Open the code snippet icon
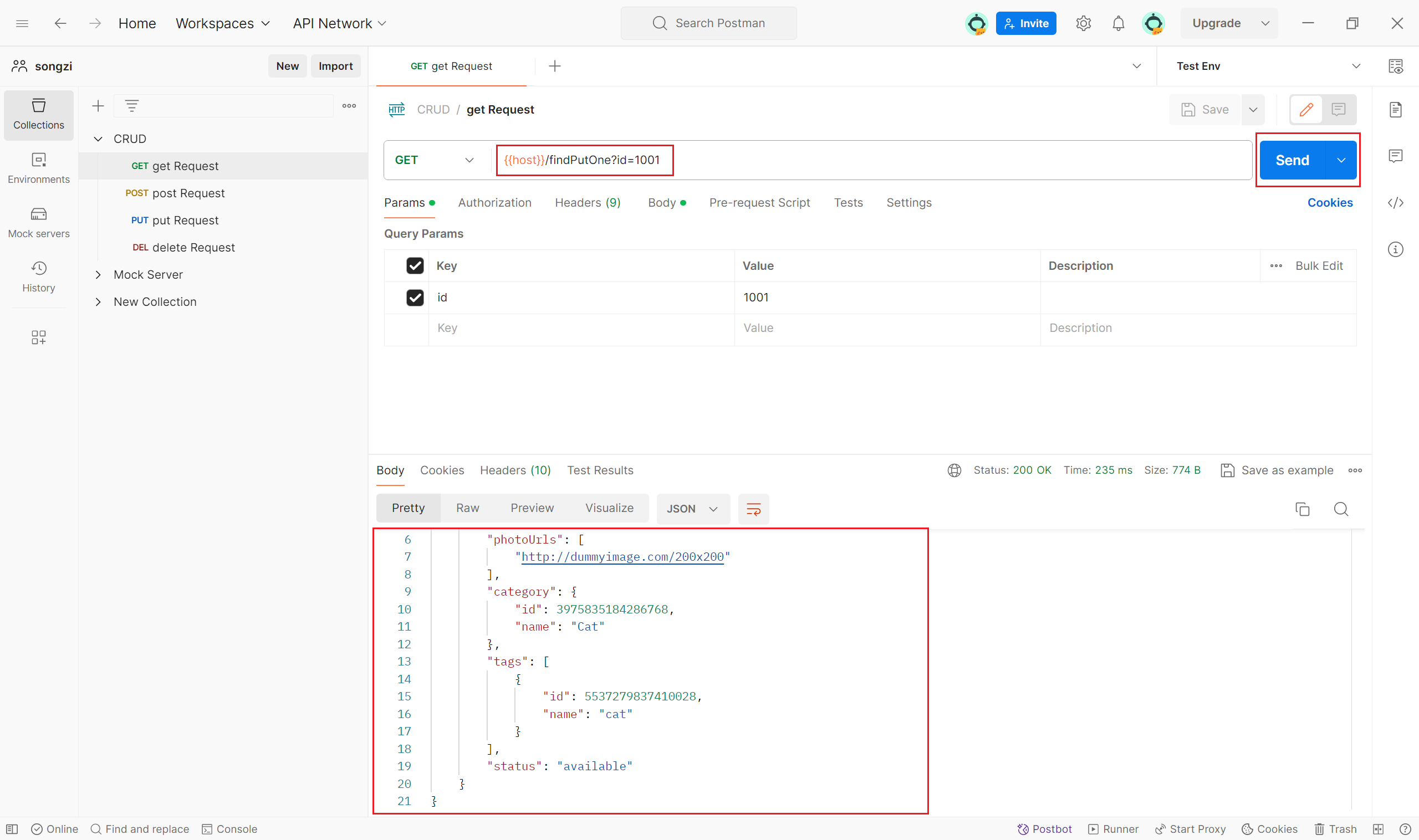The width and height of the screenshot is (1419, 840). pos(1395,203)
